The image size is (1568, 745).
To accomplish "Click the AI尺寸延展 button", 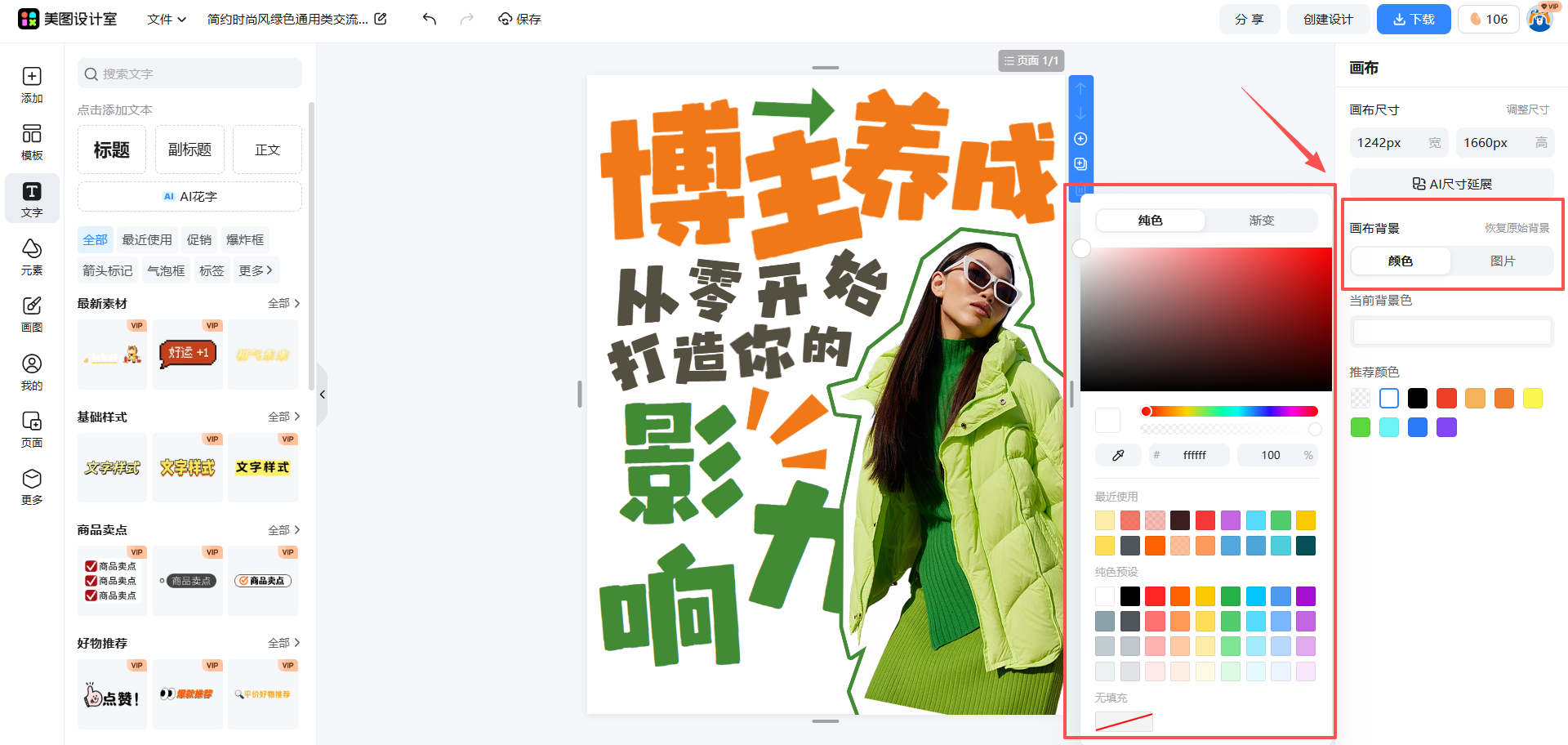I will coord(1451,184).
